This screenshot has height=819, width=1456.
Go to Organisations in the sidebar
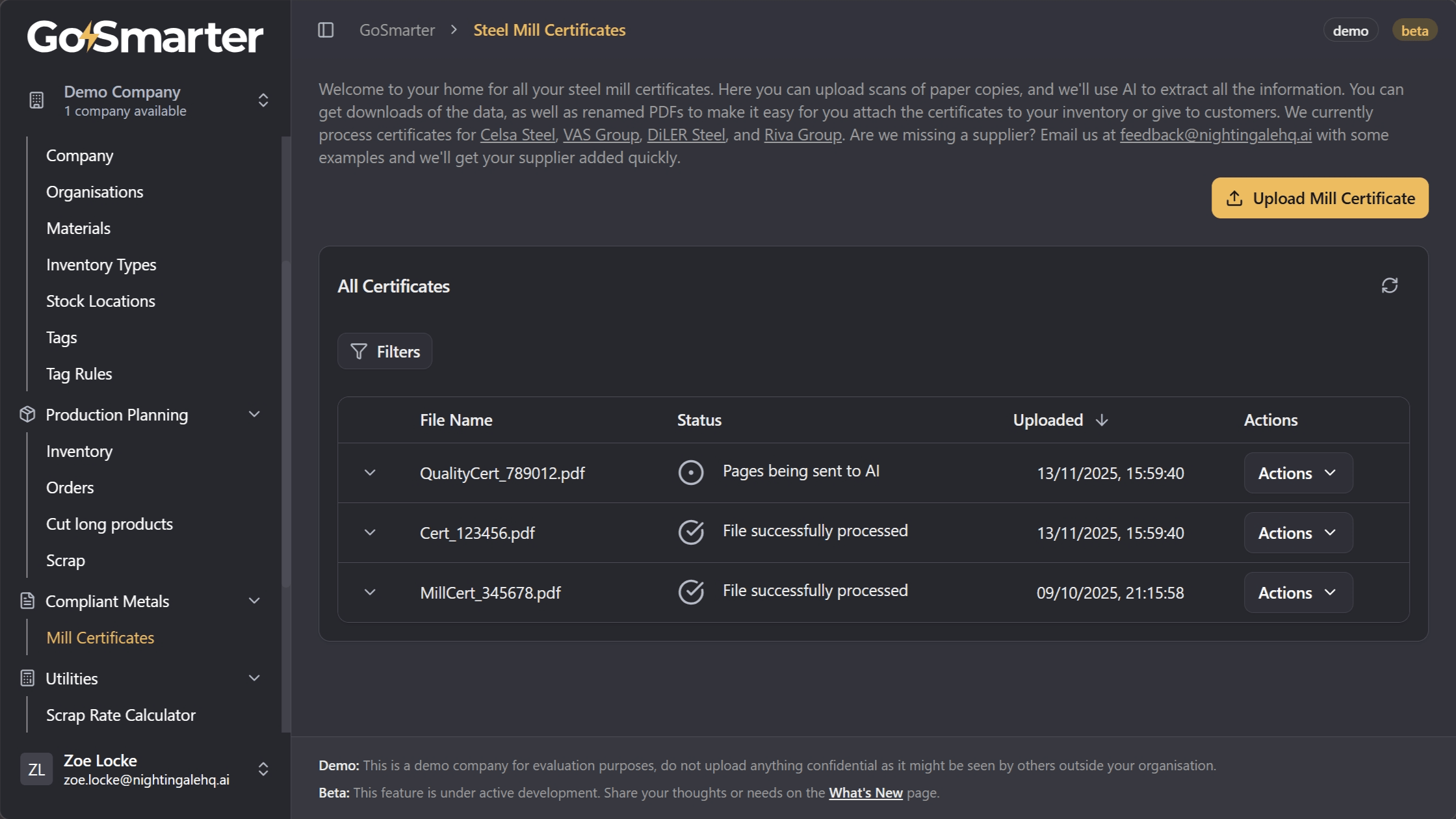(95, 192)
